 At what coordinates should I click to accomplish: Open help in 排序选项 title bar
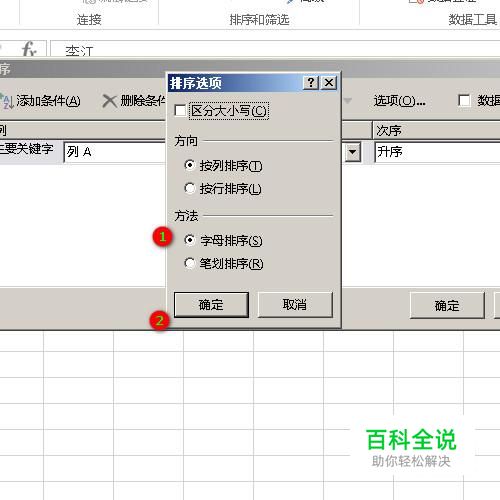[311, 83]
